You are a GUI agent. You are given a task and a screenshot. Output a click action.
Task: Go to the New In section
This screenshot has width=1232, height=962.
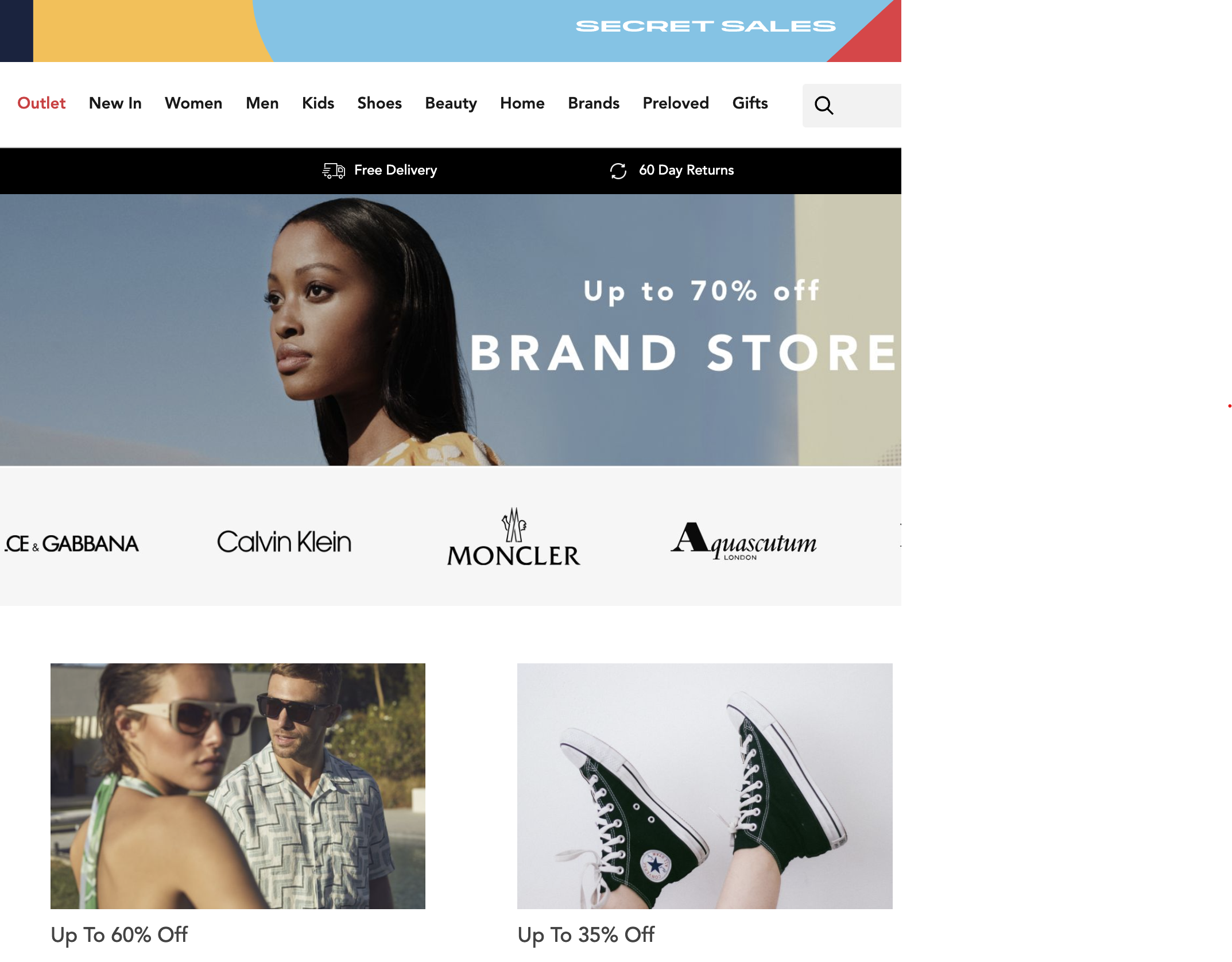click(x=115, y=103)
